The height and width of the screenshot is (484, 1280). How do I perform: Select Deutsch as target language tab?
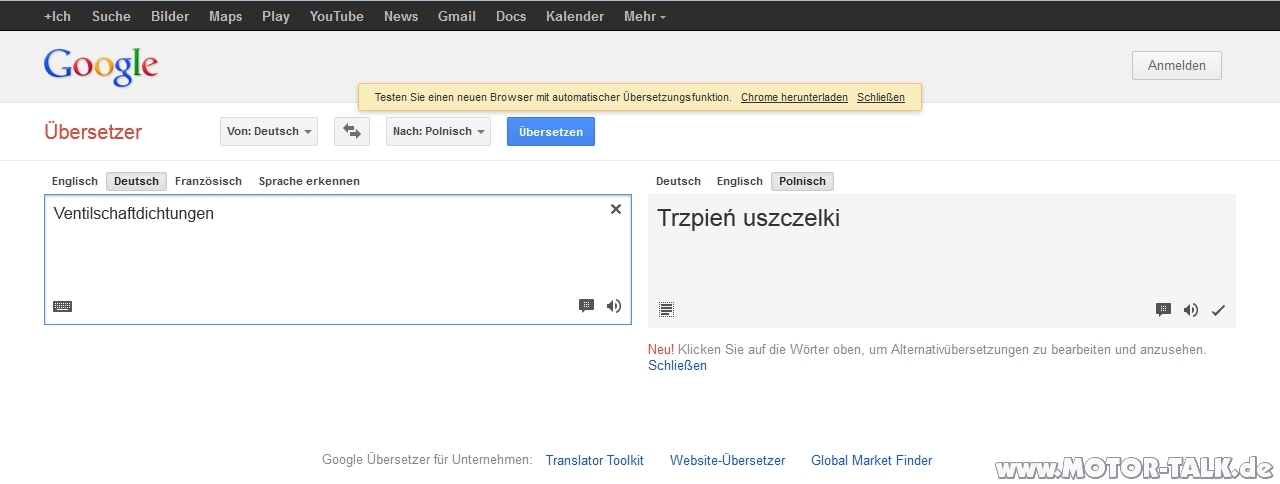678,181
